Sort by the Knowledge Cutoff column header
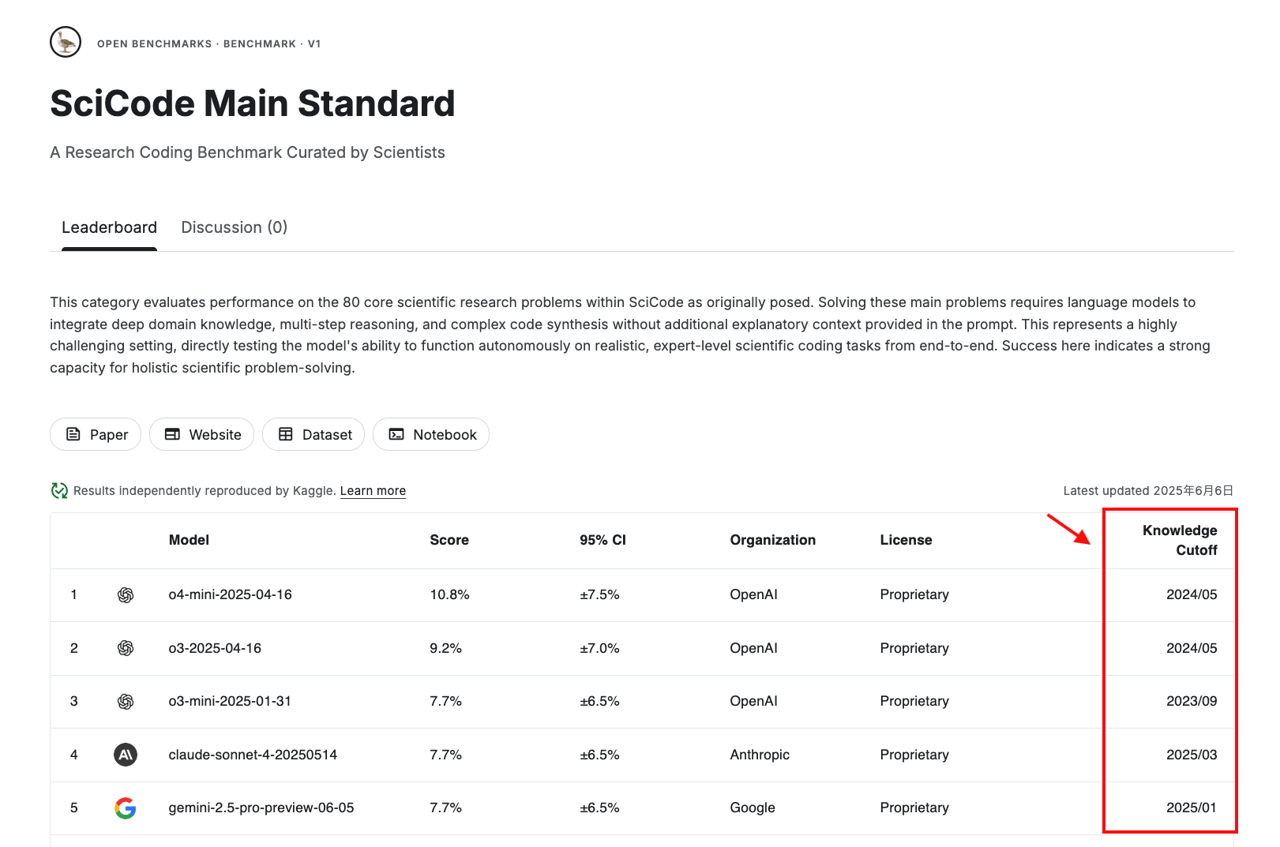 (1180, 540)
